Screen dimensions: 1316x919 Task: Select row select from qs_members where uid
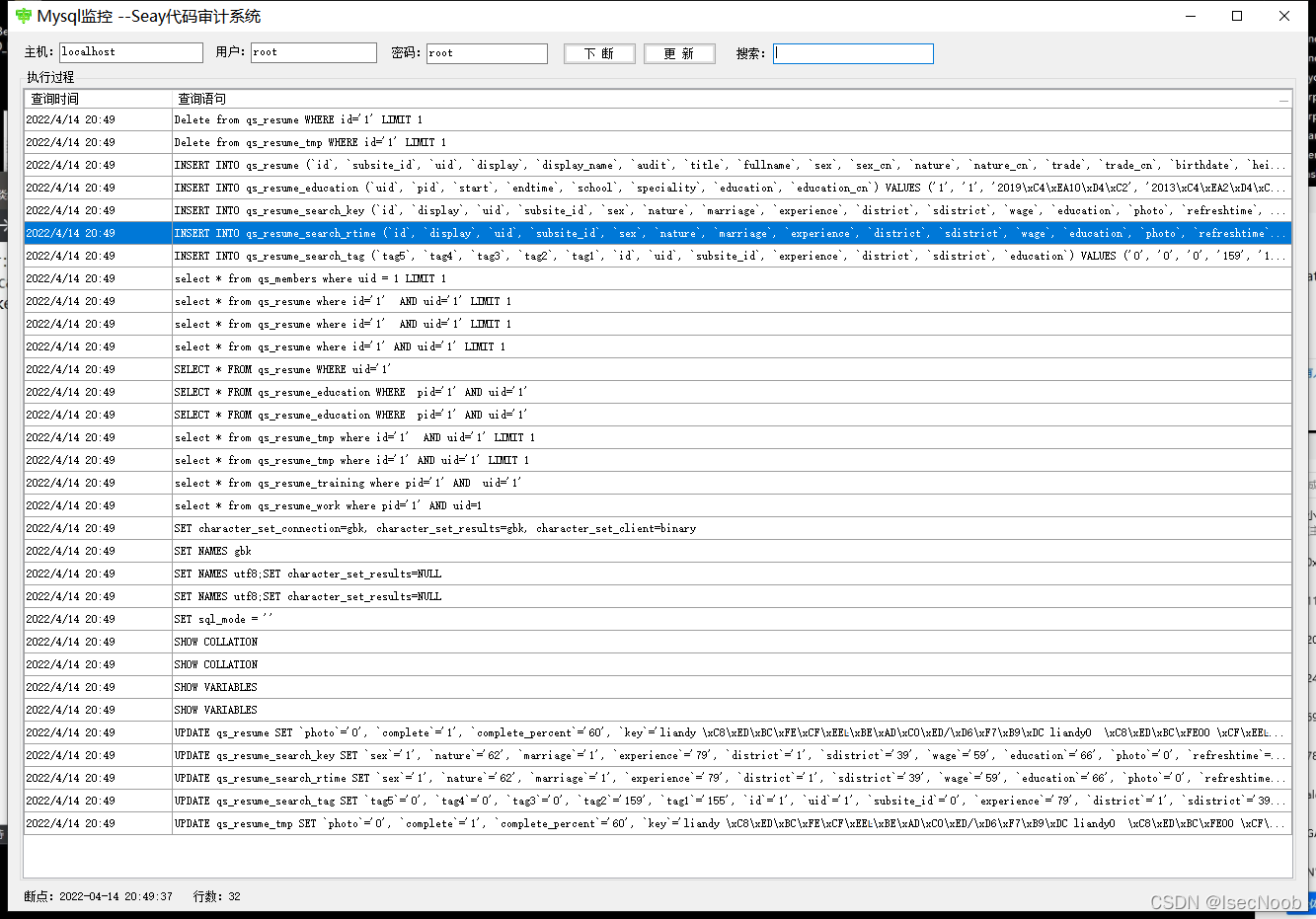pyautogui.click(x=658, y=278)
